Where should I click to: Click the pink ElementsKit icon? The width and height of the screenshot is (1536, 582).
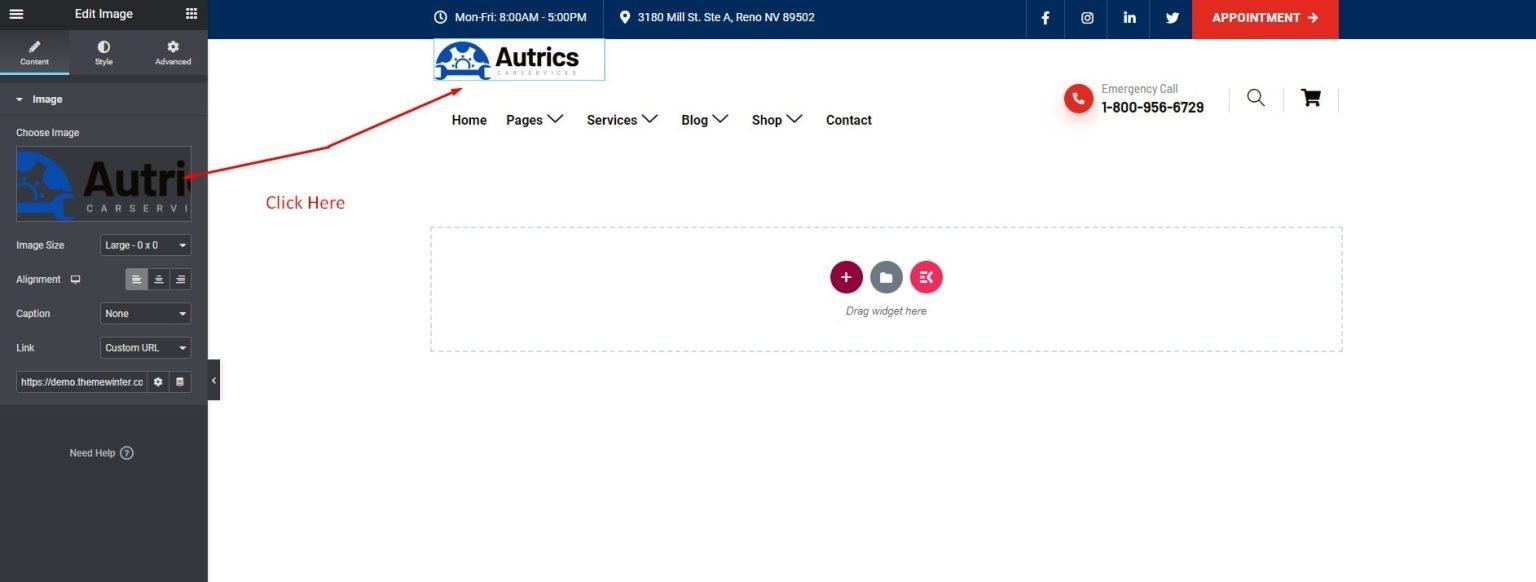[x=926, y=277]
